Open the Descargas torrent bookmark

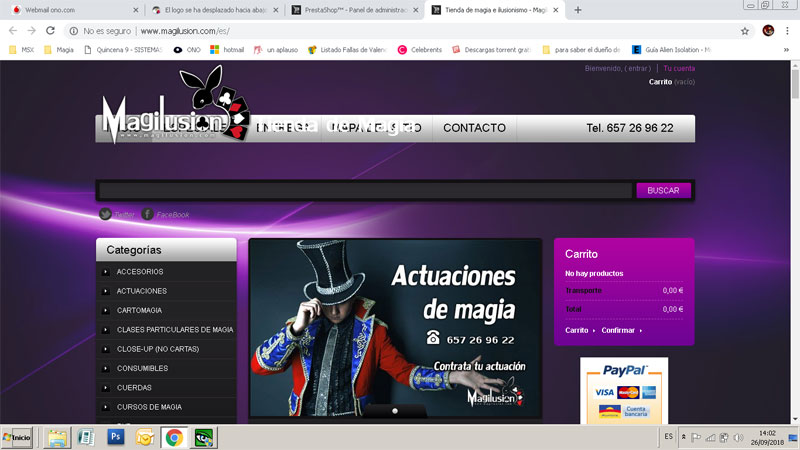pyautogui.click(x=491, y=49)
